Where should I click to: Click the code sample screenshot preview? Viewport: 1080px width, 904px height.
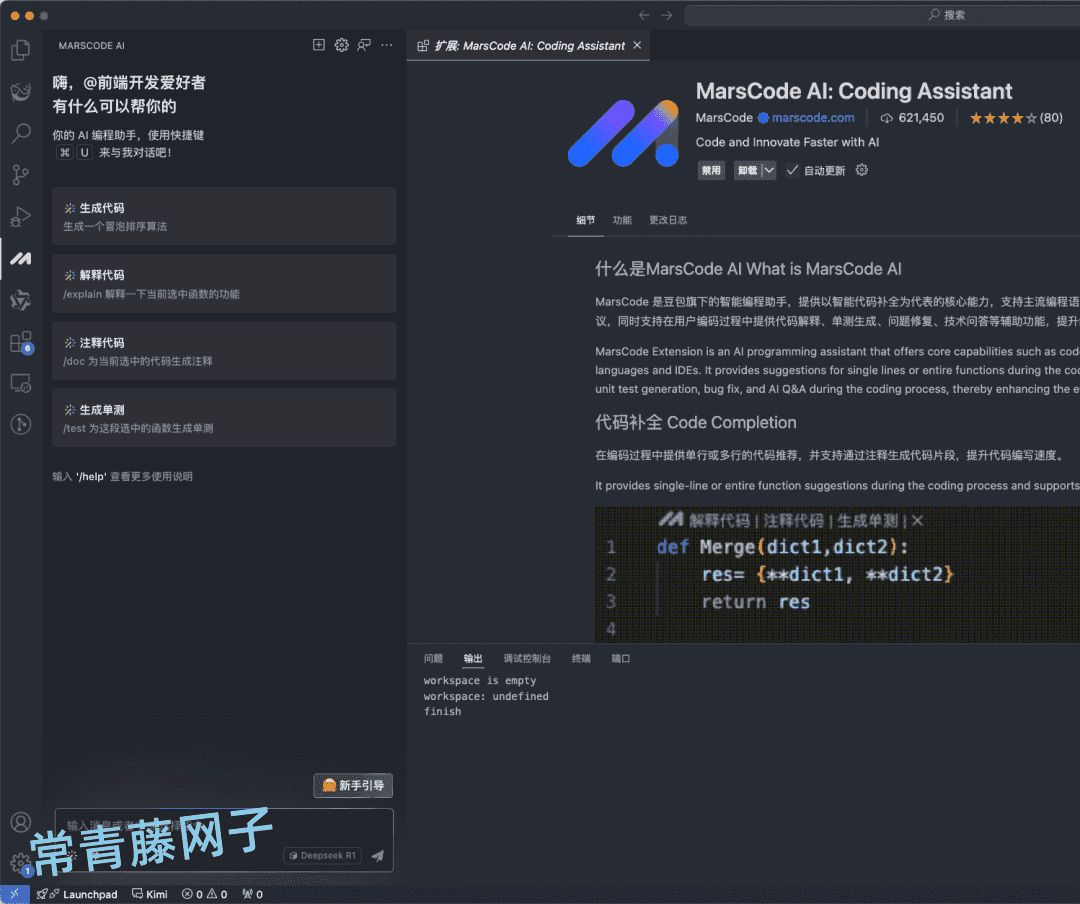pyautogui.click(x=838, y=575)
